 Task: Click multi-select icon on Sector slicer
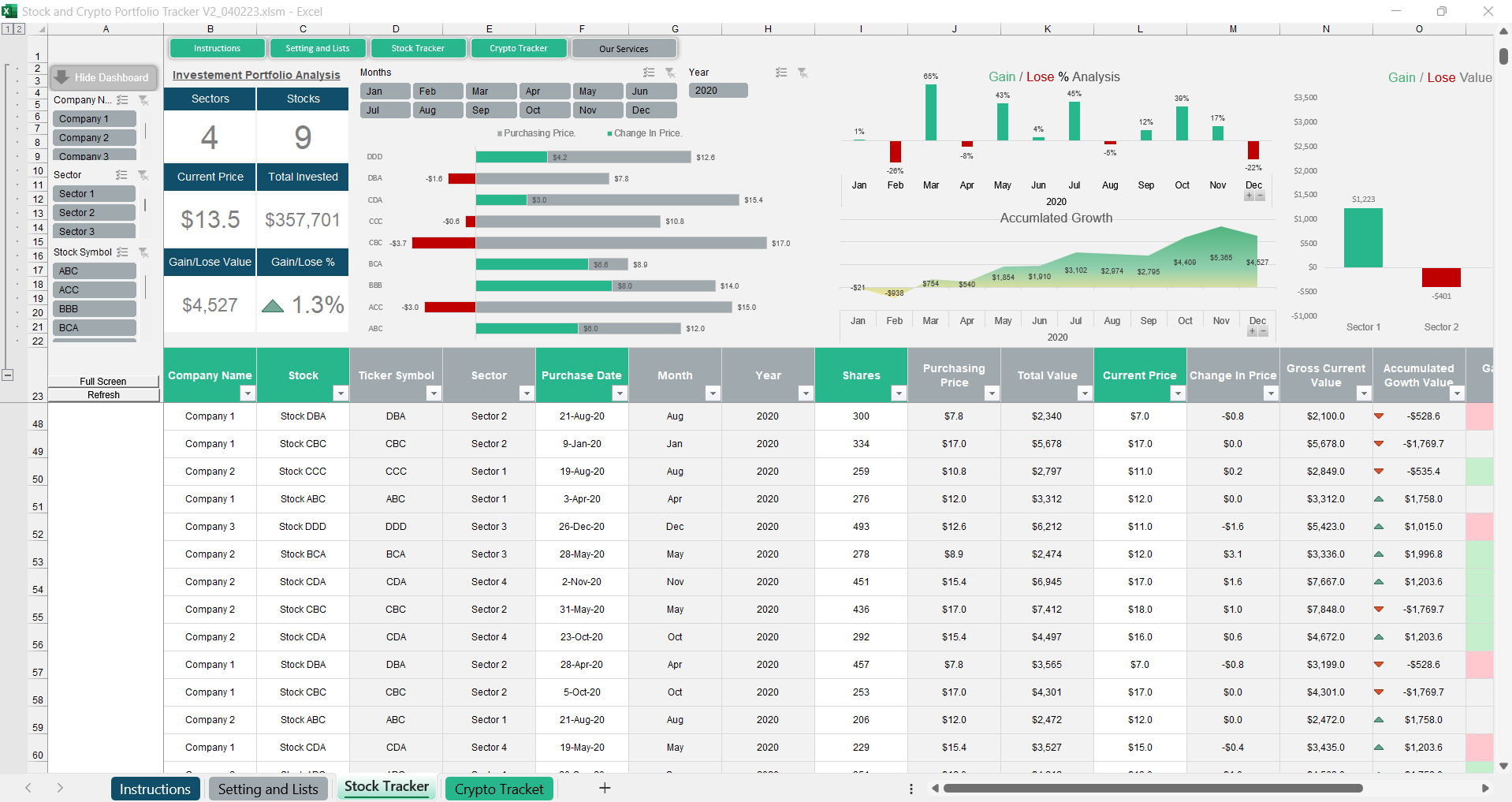(121, 175)
